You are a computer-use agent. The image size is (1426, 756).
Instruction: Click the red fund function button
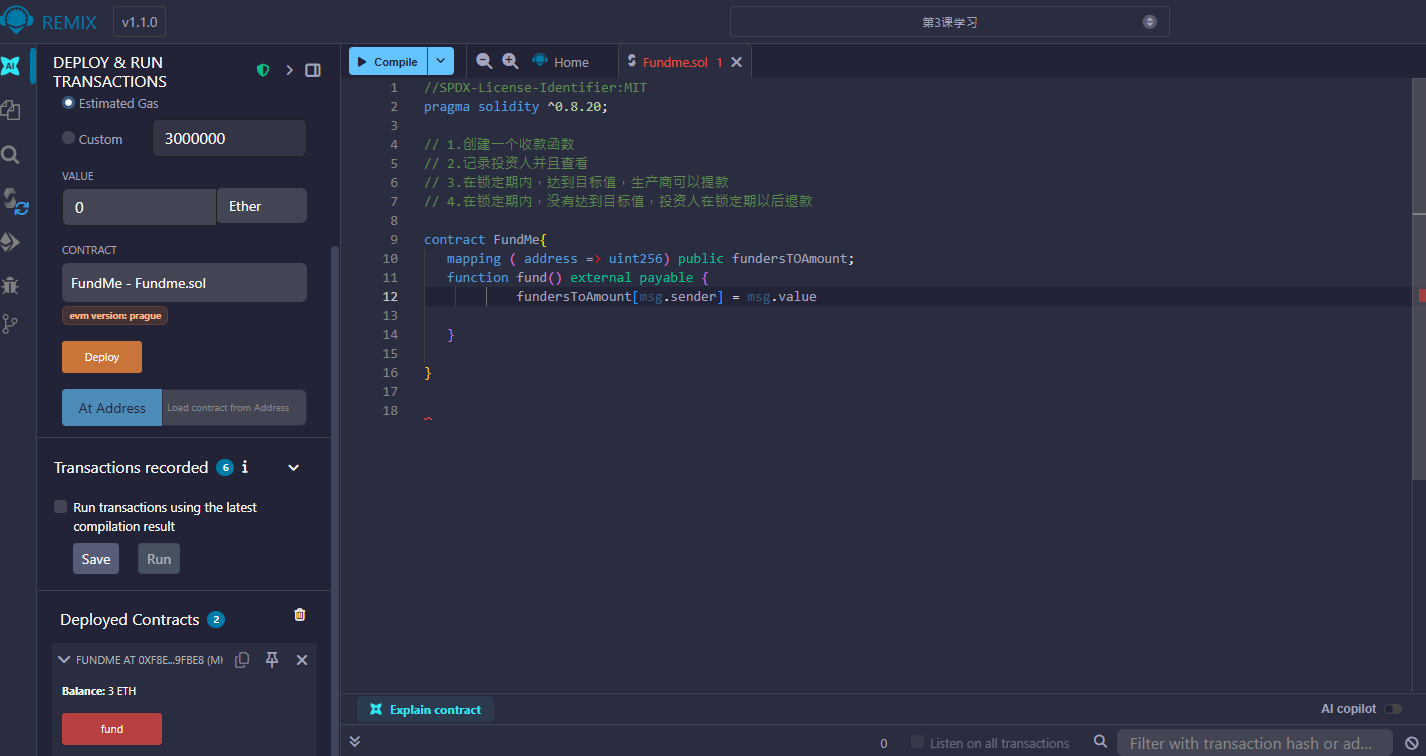[x=112, y=729]
